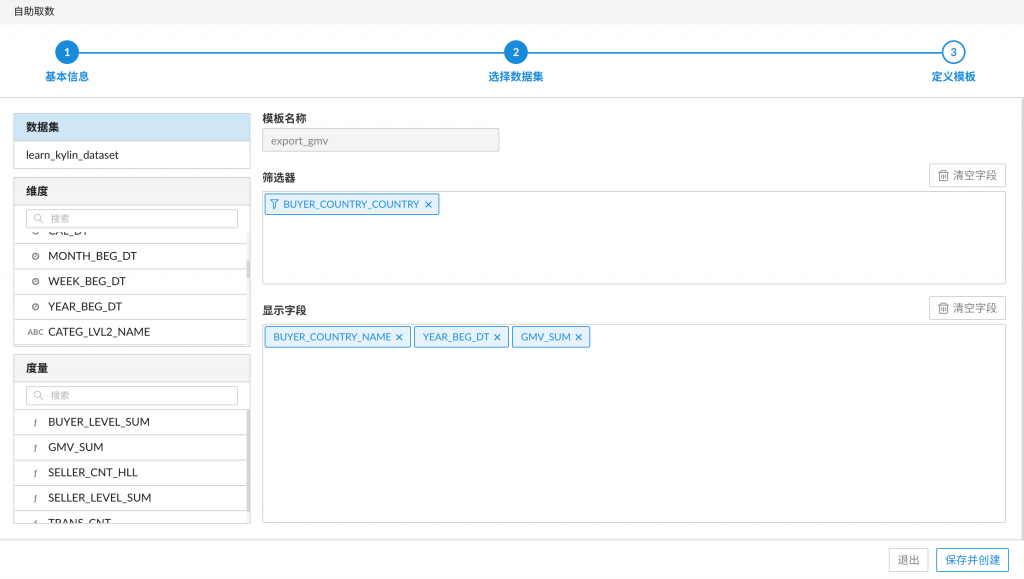This screenshot has height=579, width=1024.
Task: Click the funnel icon on BUYER_COUNTRY_COUNTRY
Action: click(275, 204)
